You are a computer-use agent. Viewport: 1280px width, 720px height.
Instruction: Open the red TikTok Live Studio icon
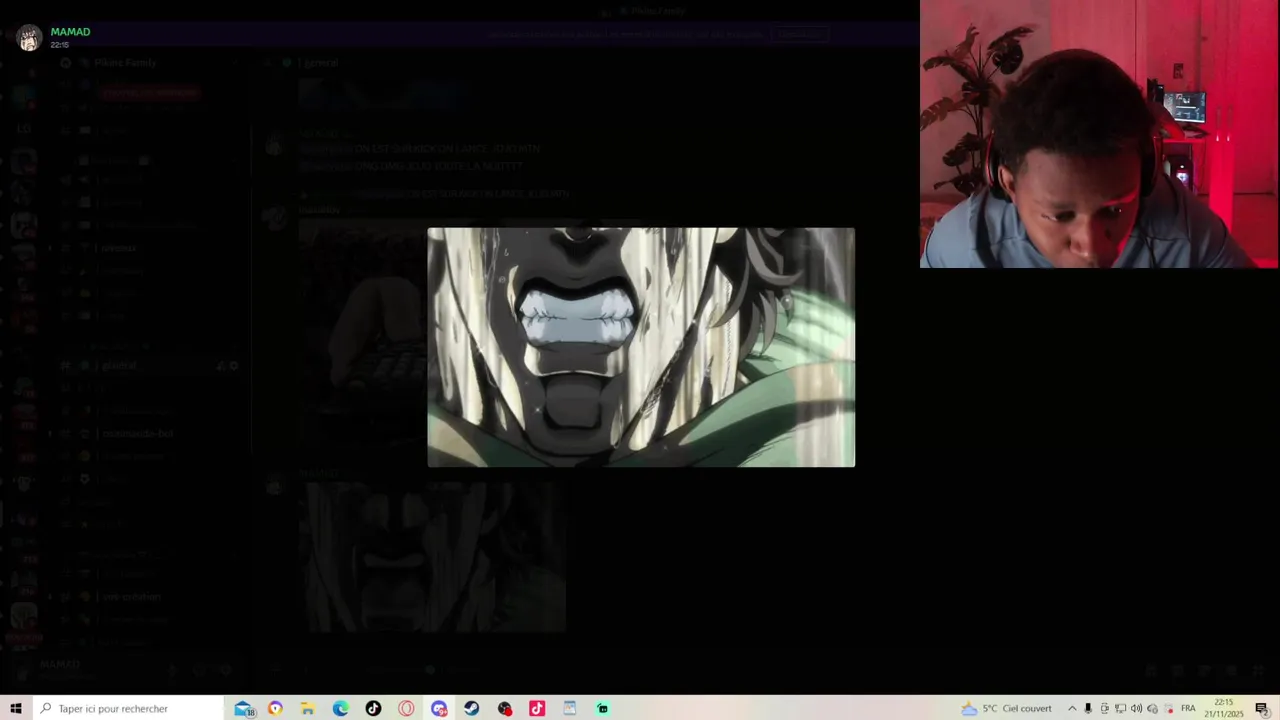537,708
